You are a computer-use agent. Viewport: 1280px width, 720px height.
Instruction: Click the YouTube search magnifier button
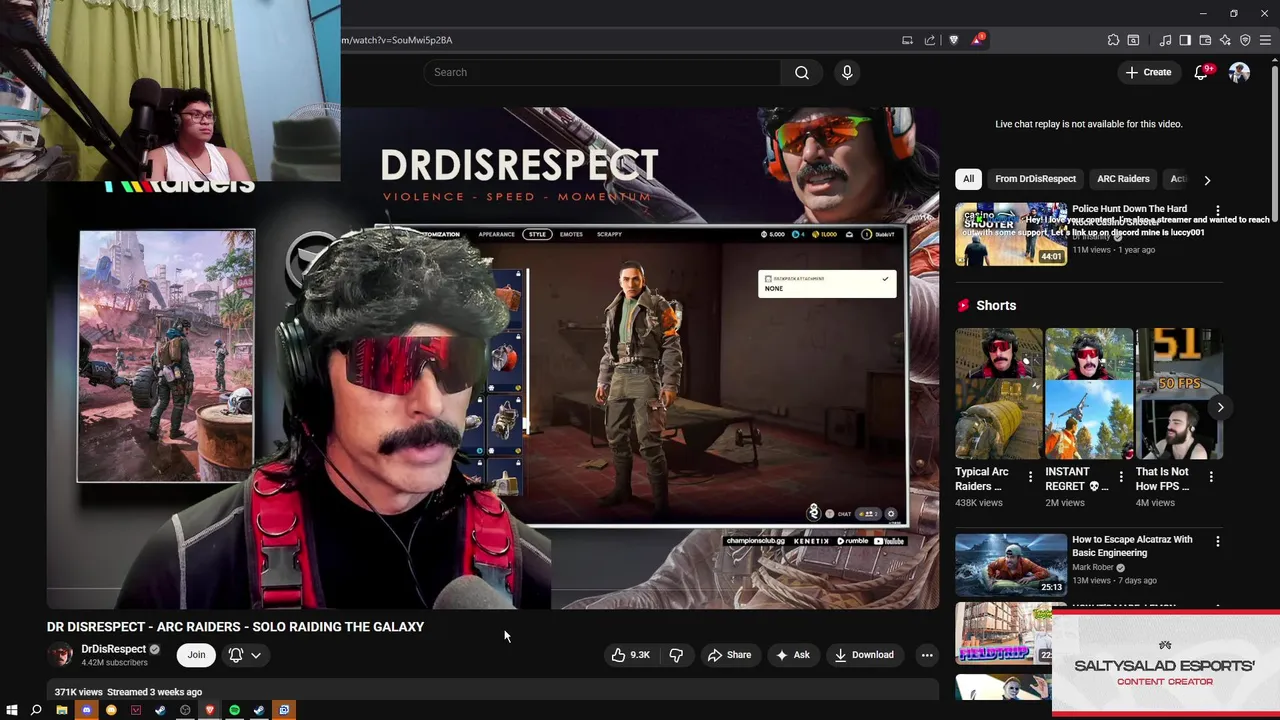[x=802, y=72]
